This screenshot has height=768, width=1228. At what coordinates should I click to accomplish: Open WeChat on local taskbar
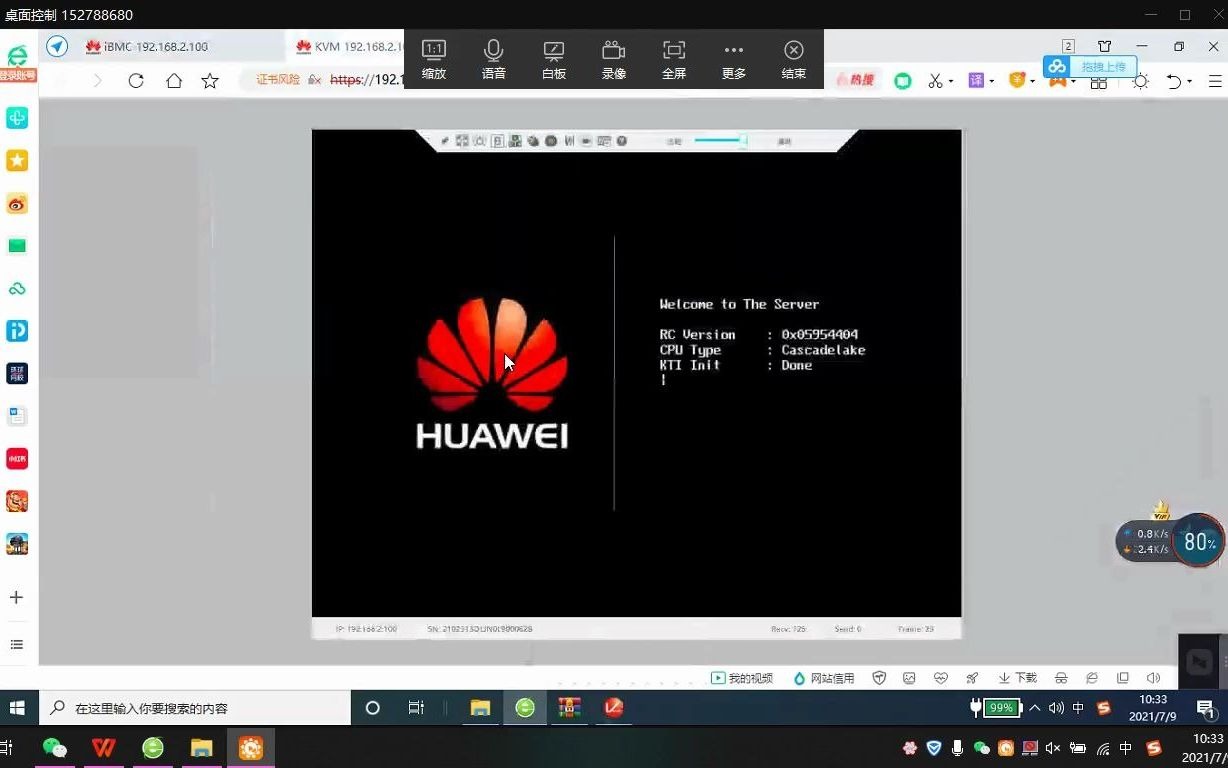click(x=55, y=748)
